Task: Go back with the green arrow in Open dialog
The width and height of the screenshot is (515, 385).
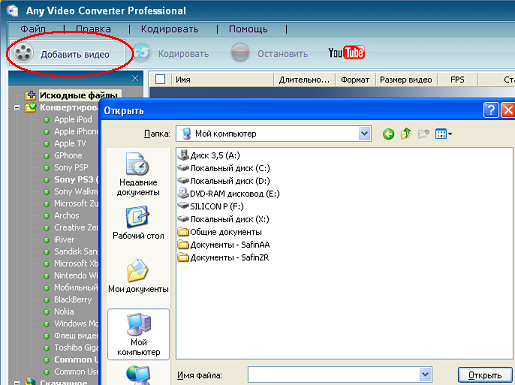Action: coord(388,134)
